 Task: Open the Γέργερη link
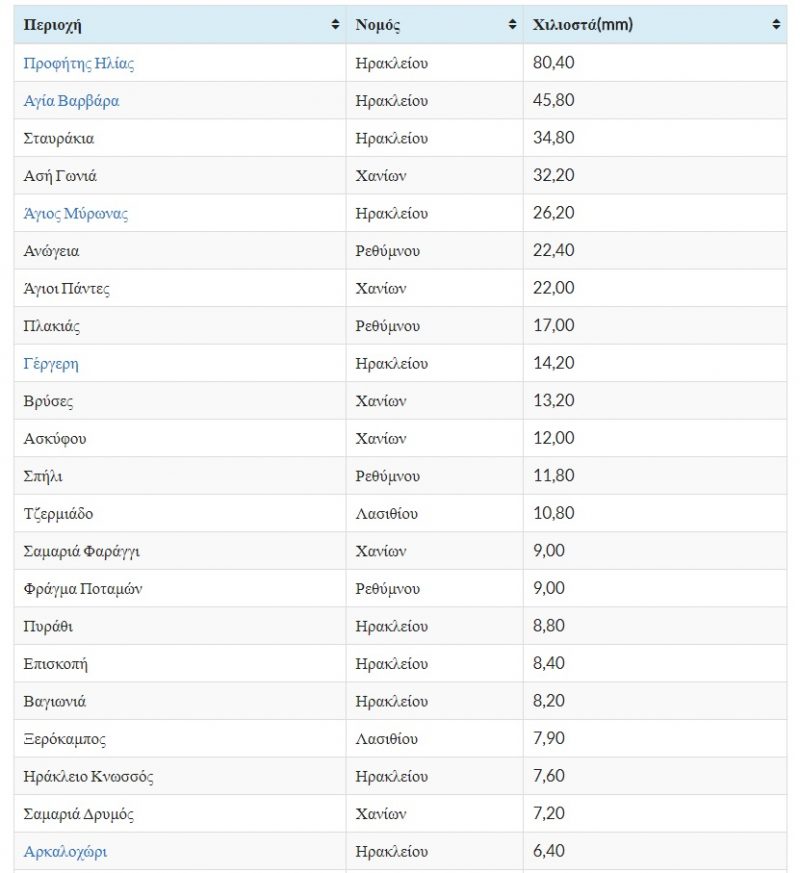tap(51, 364)
